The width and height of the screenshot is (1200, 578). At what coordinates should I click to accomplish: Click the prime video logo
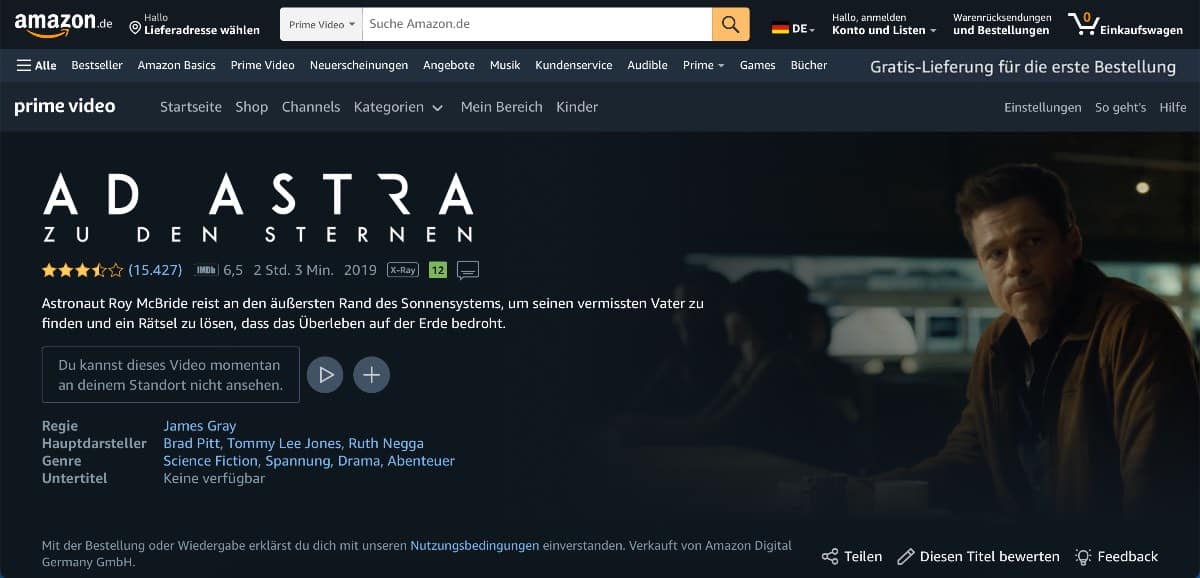point(65,106)
